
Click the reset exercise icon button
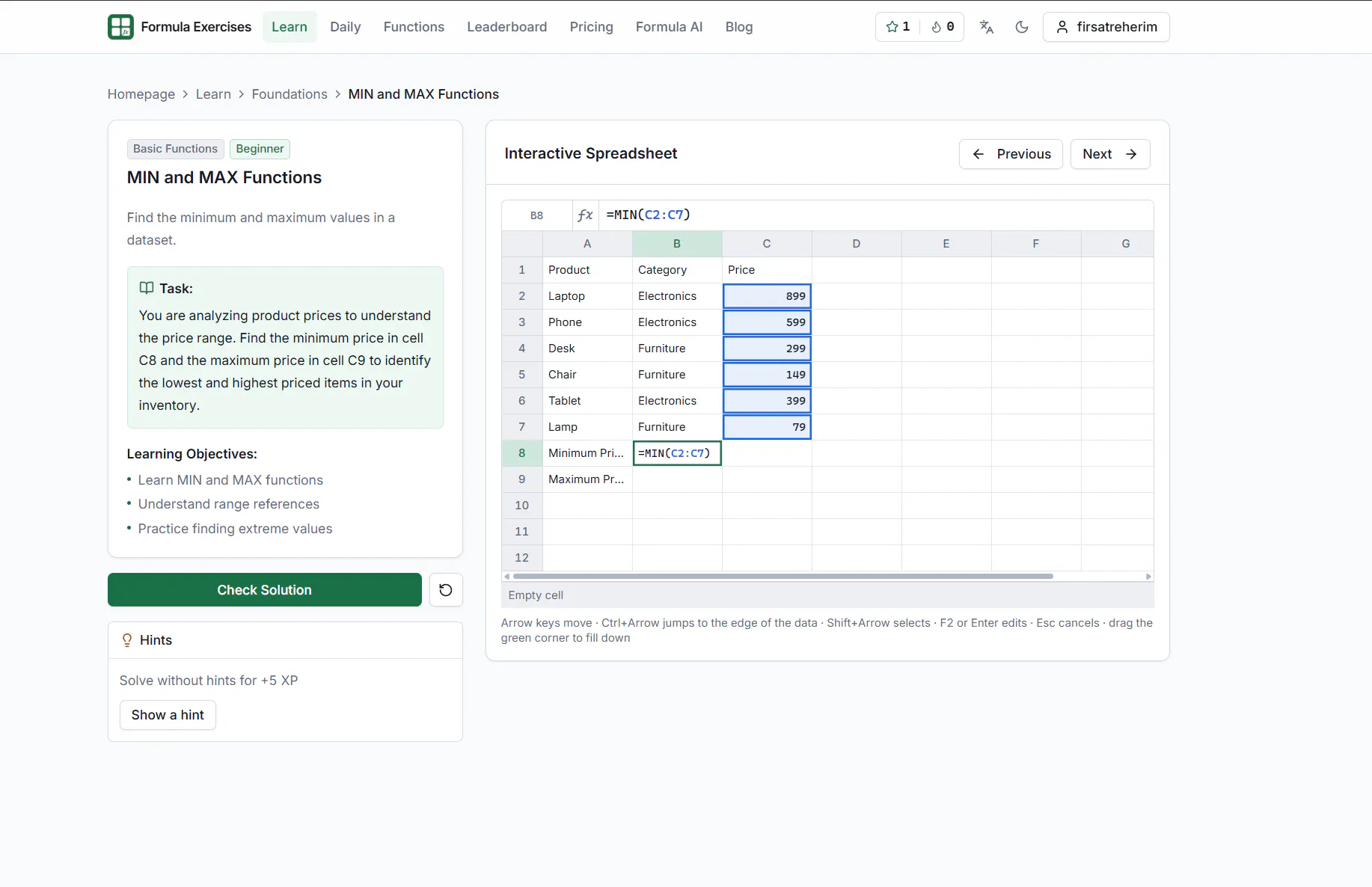pos(446,590)
